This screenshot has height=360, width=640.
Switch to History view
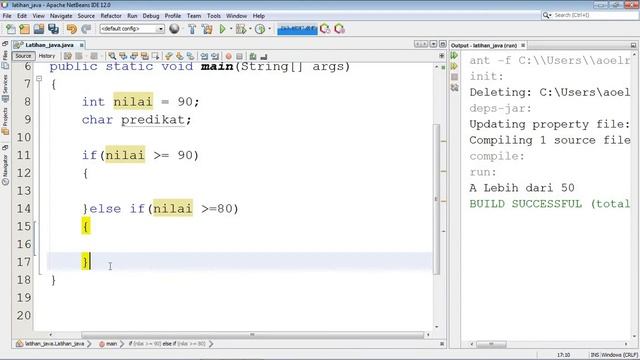click(x=47, y=56)
